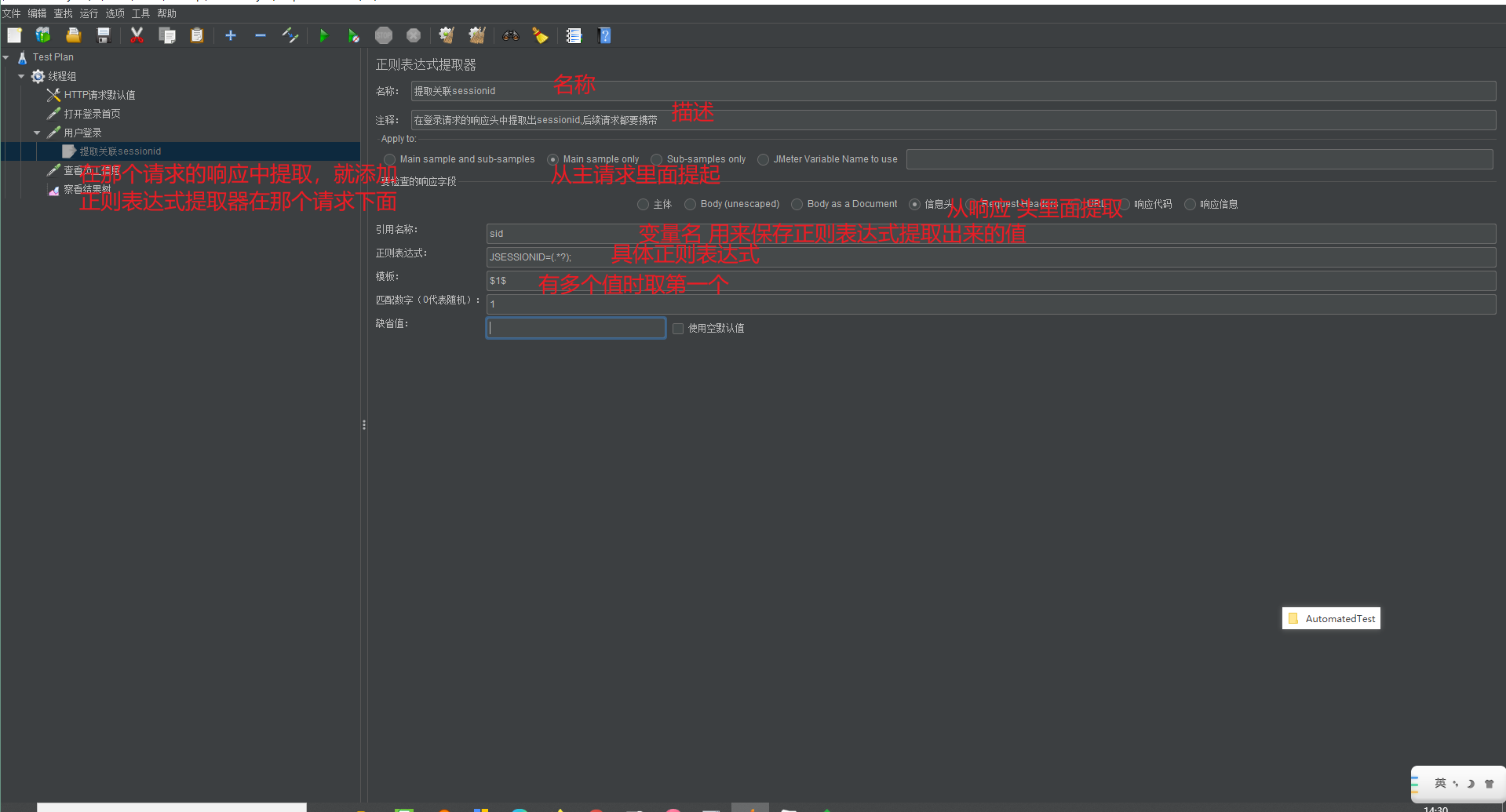Open the 工具 menu
Viewport: 1506px width, 812px height.
click(141, 13)
